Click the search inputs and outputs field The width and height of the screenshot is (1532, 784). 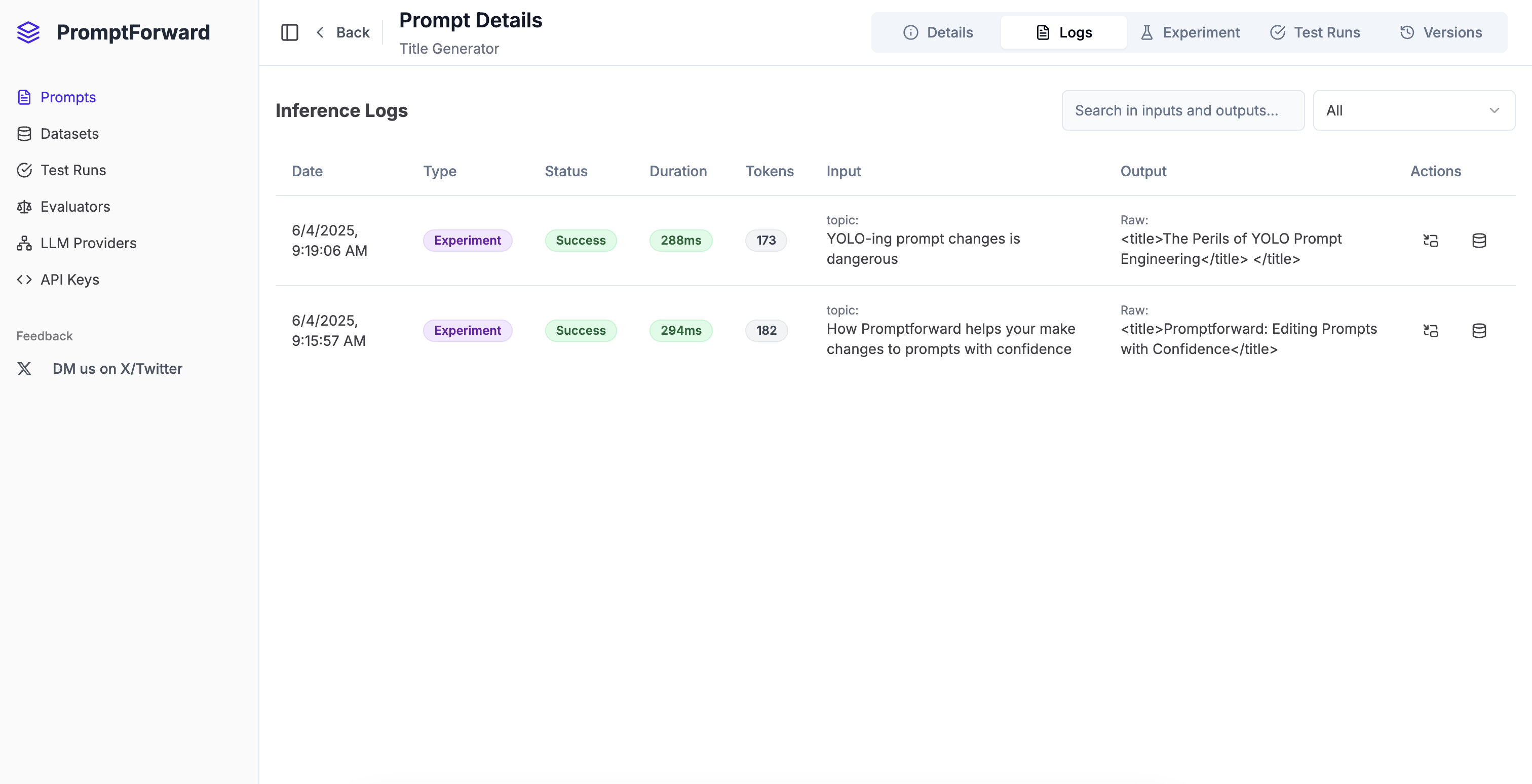coord(1182,110)
